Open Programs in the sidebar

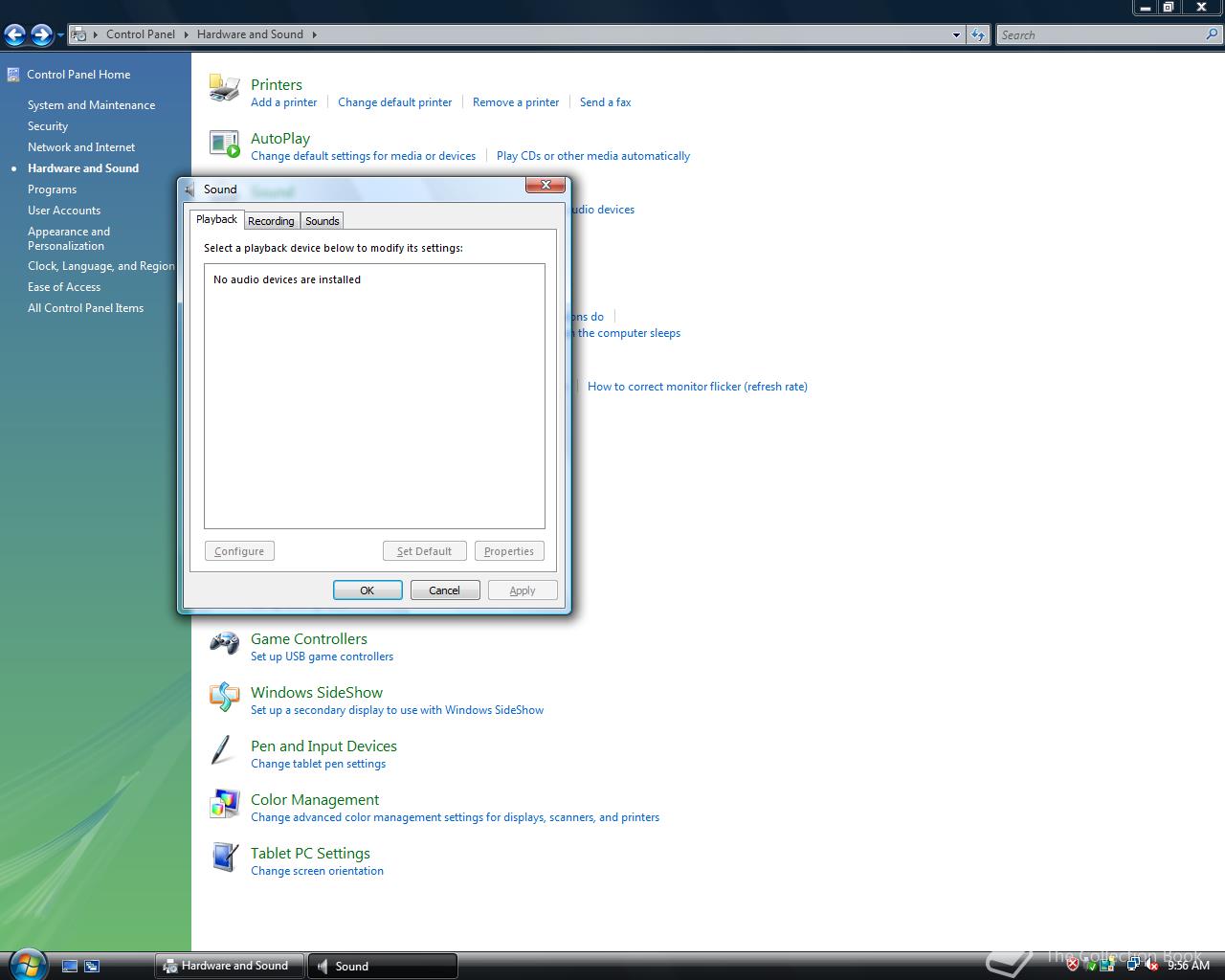coord(52,189)
